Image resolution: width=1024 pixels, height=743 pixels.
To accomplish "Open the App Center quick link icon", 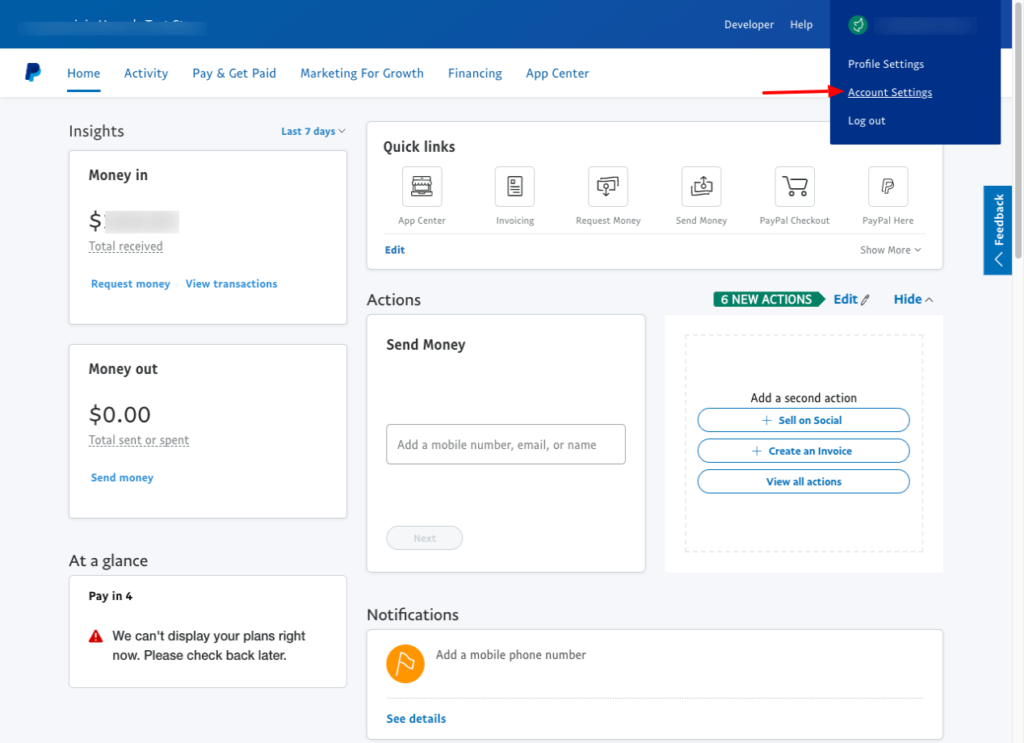I will 422,187.
